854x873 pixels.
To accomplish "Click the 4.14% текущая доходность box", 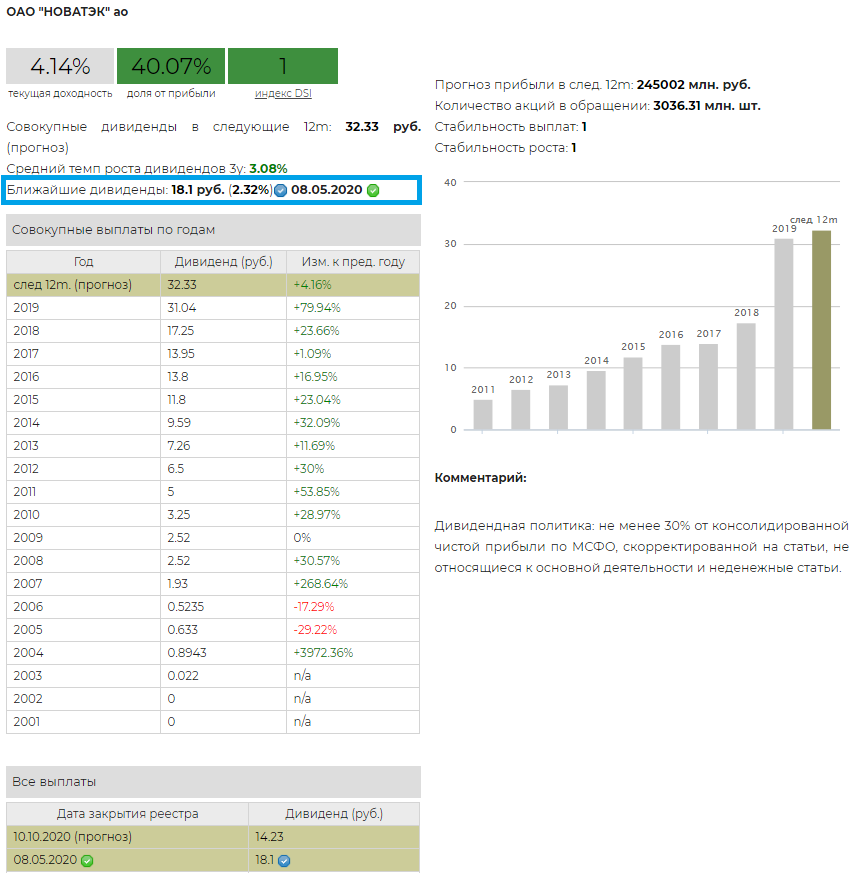I will click(60, 66).
